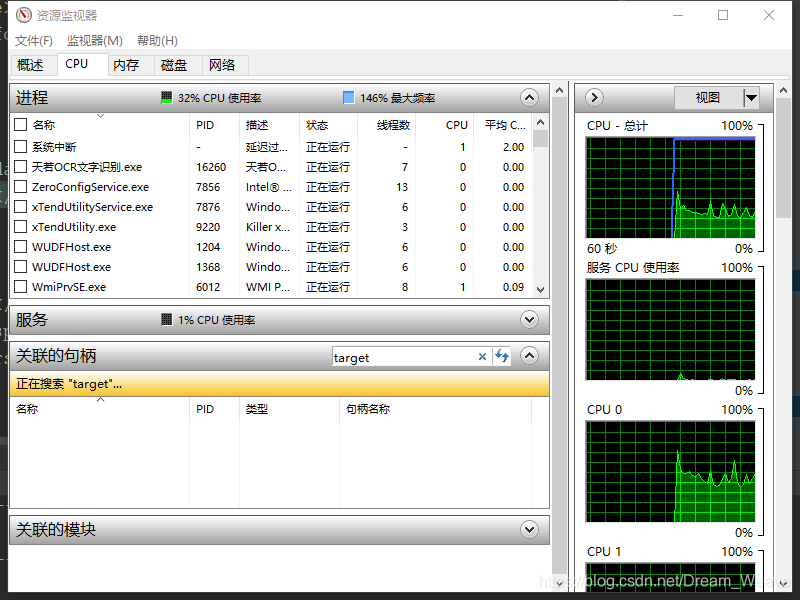The height and width of the screenshot is (600, 800).
Task: Check the xTendUtility.exe checkbox
Action: [20, 227]
